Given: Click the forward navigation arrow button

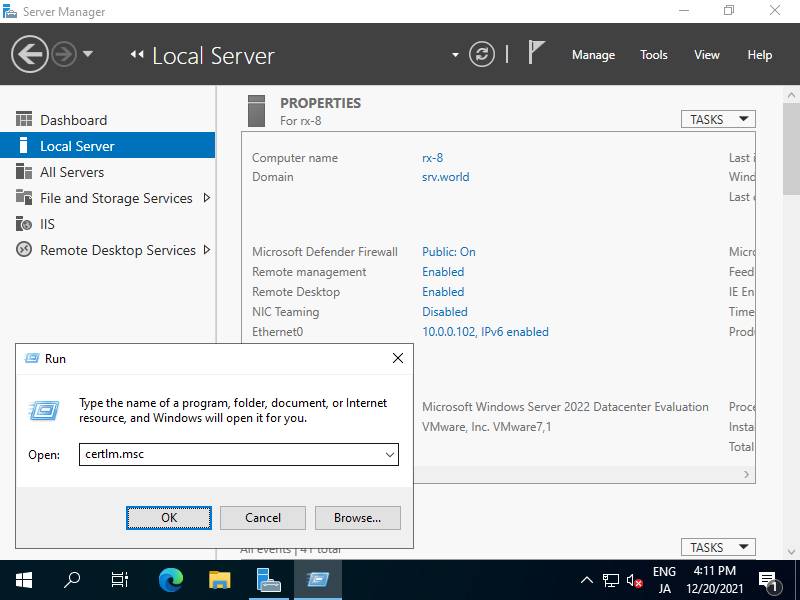Looking at the screenshot, I should [64, 54].
